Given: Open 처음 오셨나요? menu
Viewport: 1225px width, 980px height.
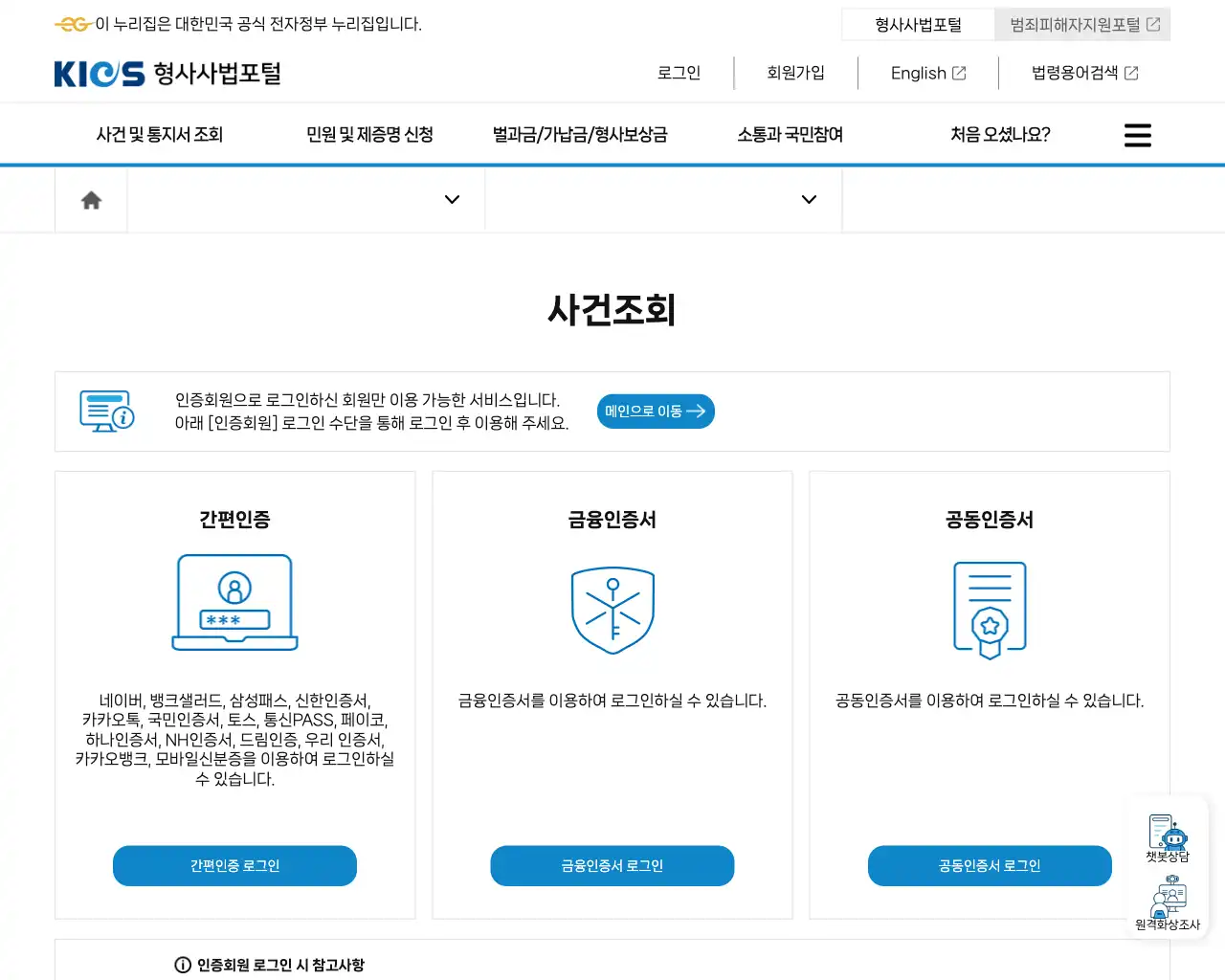Looking at the screenshot, I should pos(1000,135).
